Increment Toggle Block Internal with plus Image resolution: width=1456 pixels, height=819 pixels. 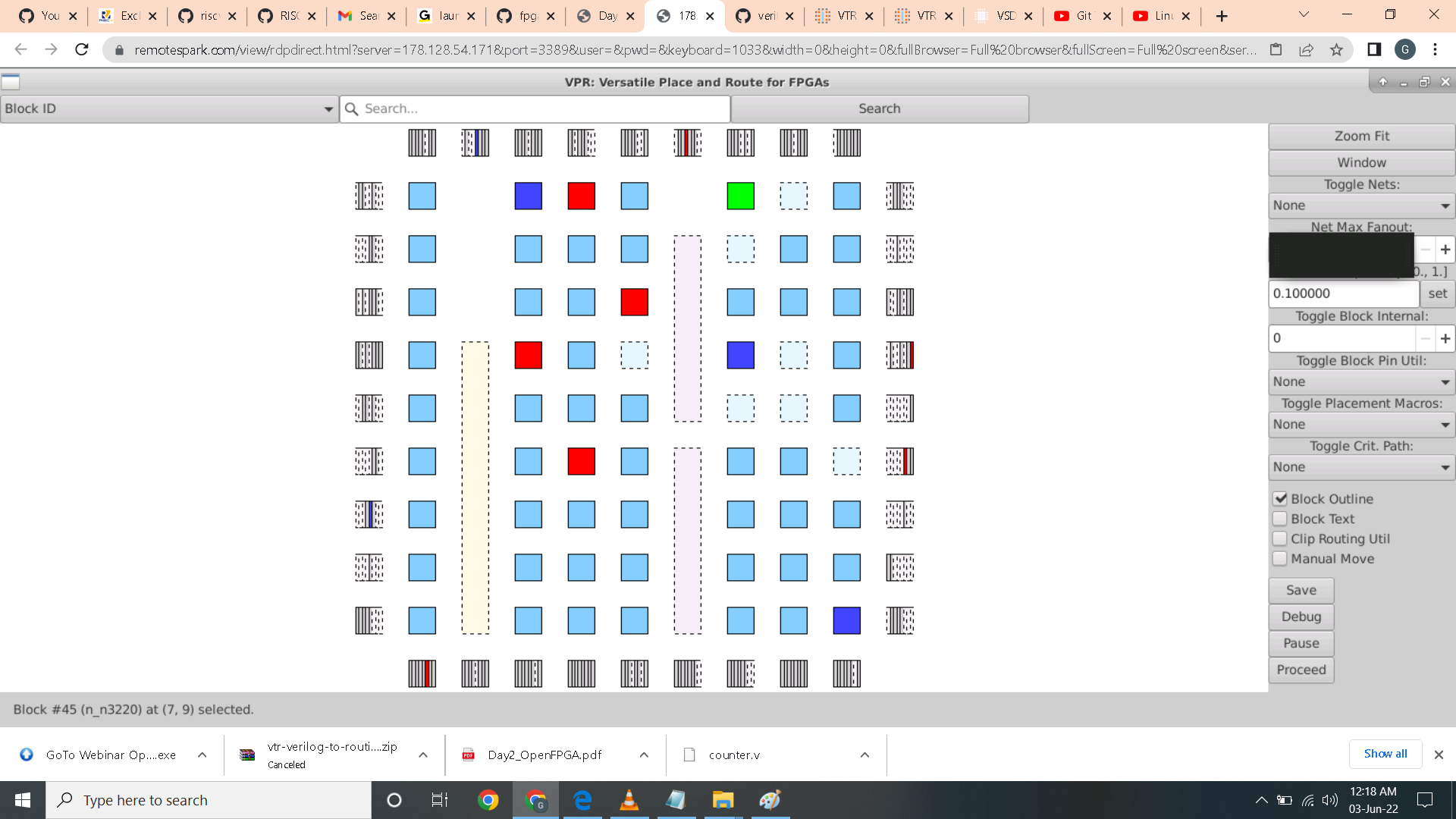[1445, 338]
